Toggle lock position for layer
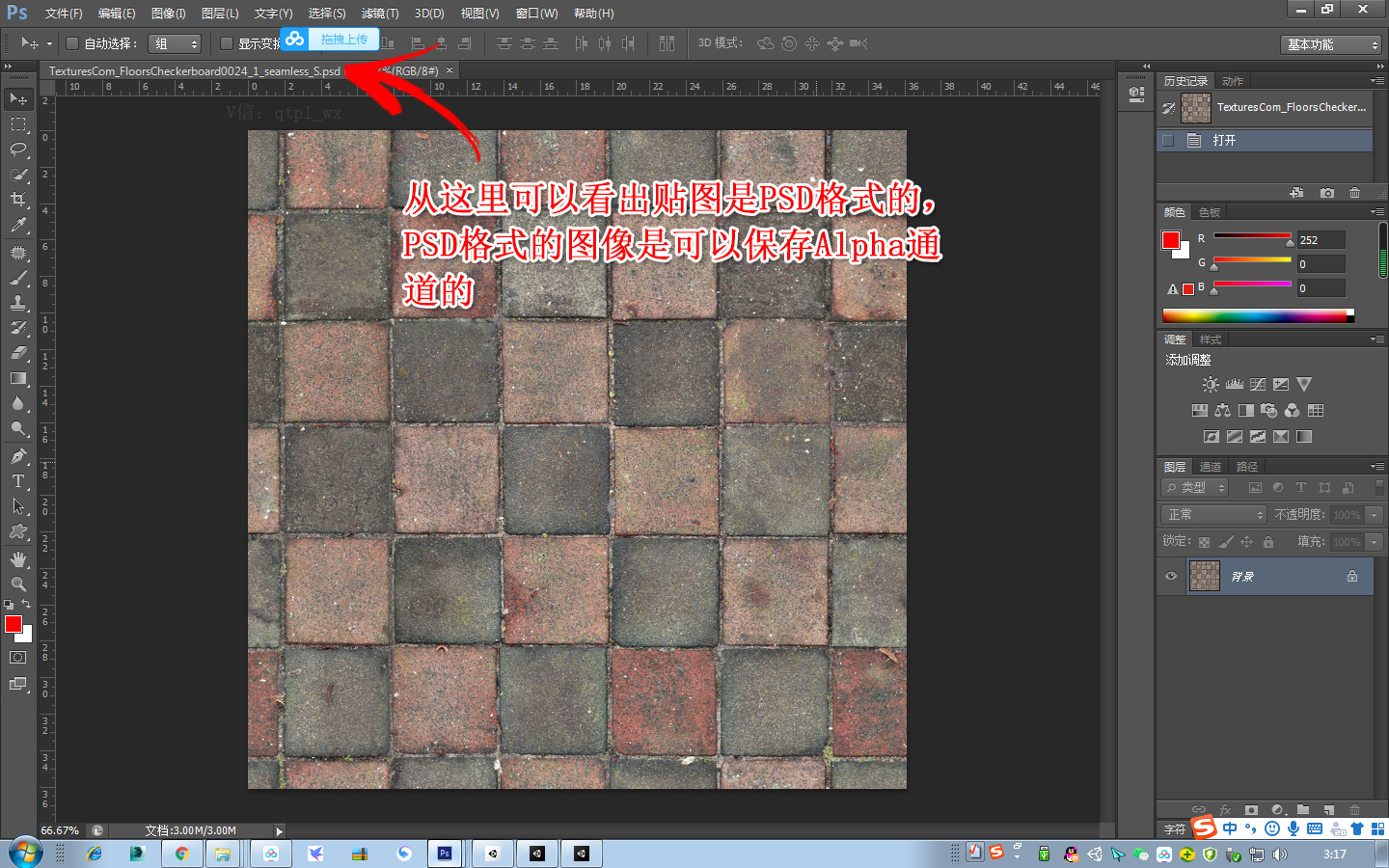This screenshot has width=1389, height=868. coord(1246,542)
